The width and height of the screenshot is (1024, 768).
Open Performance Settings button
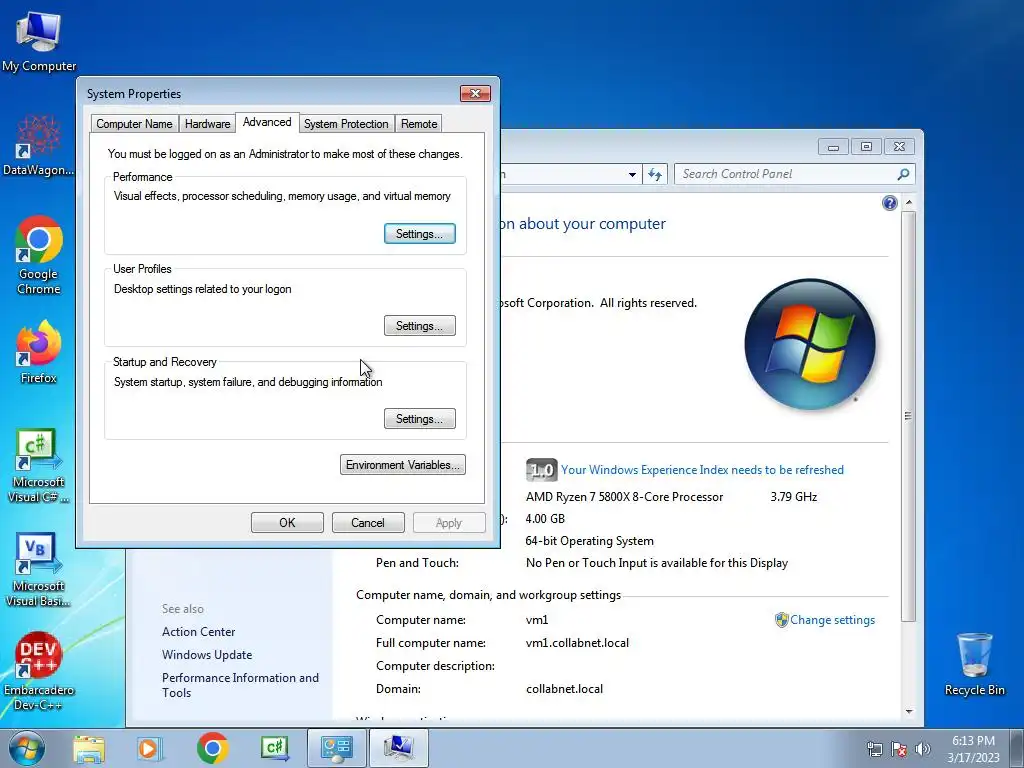click(x=420, y=234)
